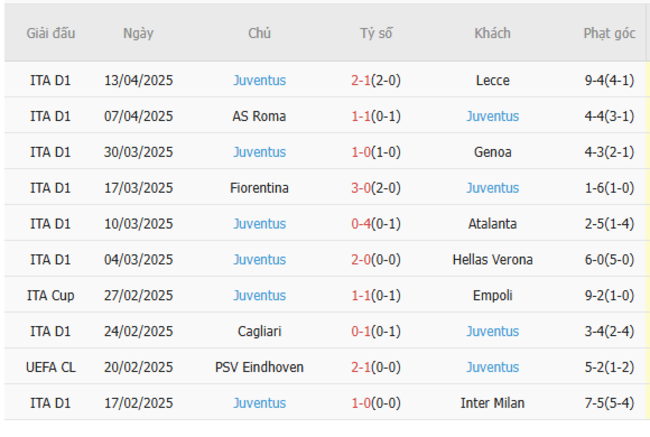Click the "Ngày" column header
The height and width of the screenshot is (437, 650).
138,33
